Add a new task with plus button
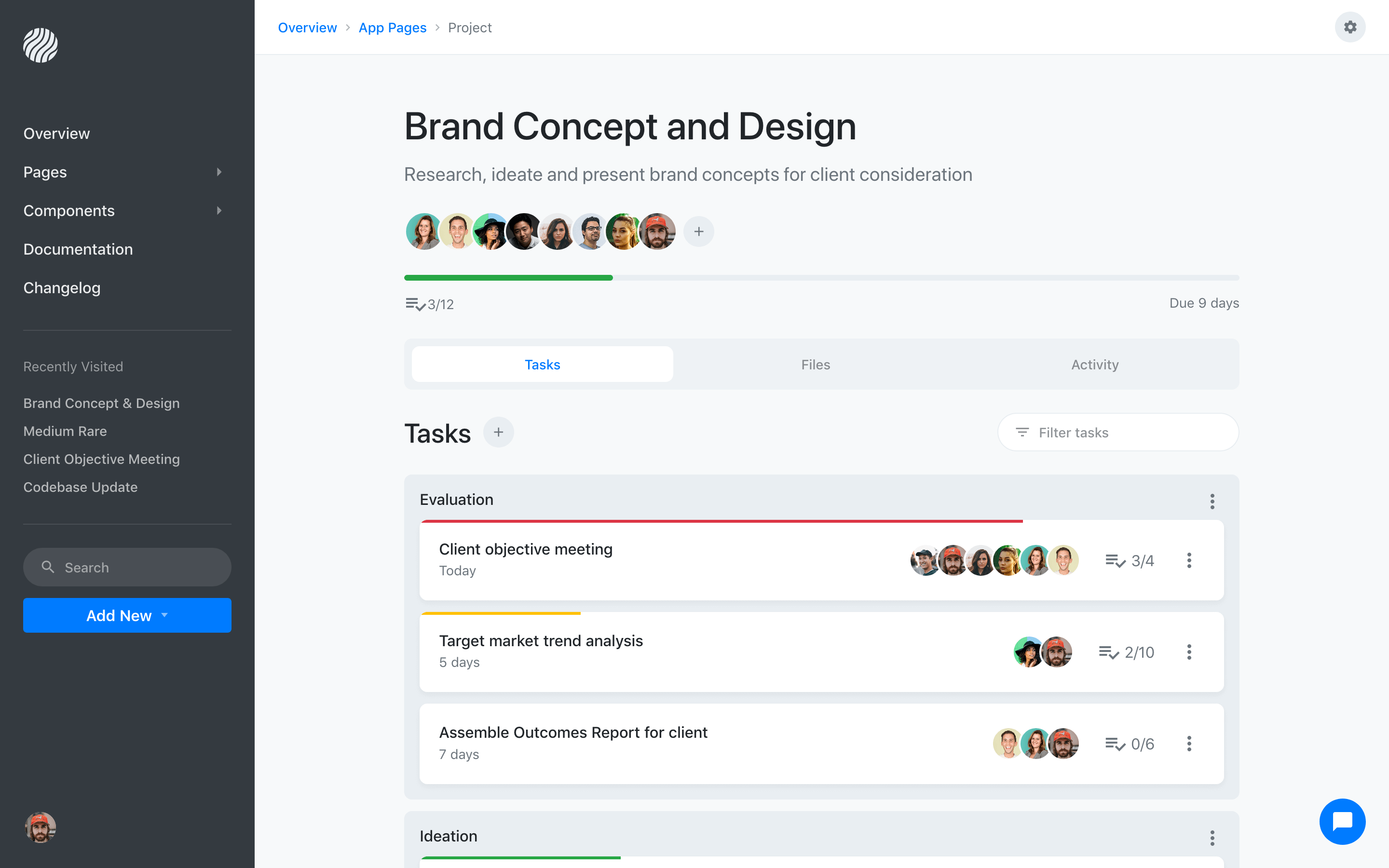 [498, 432]
